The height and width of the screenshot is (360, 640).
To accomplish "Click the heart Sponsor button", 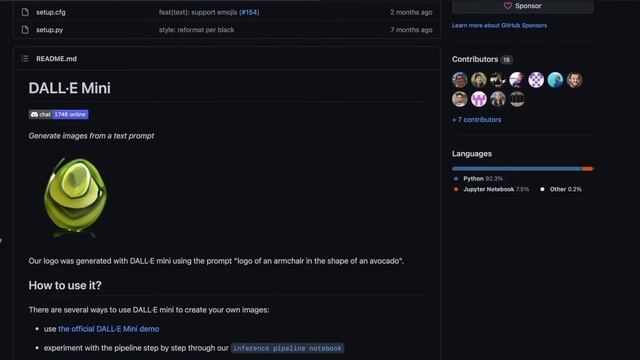I will tap(522, 6).
